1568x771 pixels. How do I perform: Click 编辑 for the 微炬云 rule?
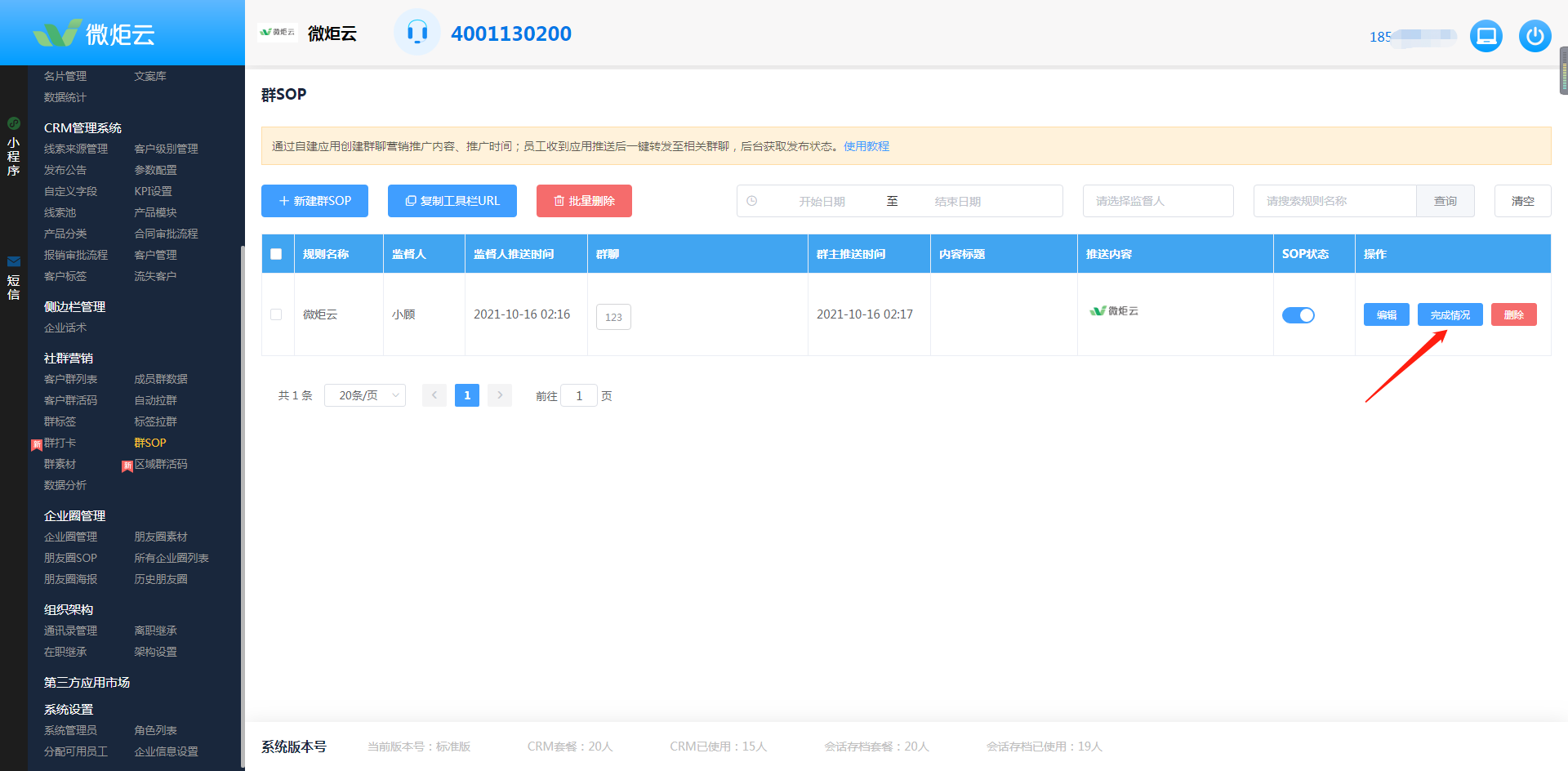1387,314
